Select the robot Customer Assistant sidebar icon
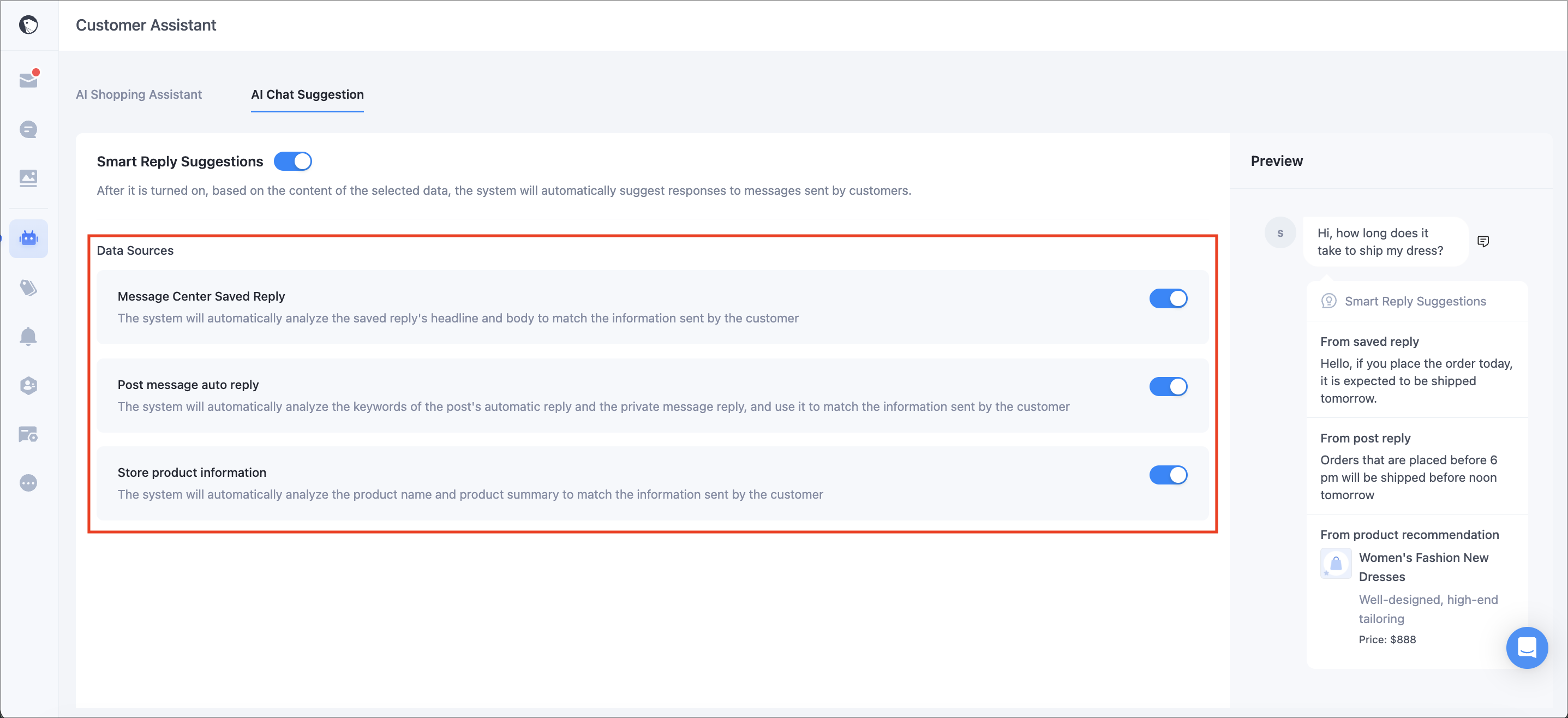 pos(28,238)
